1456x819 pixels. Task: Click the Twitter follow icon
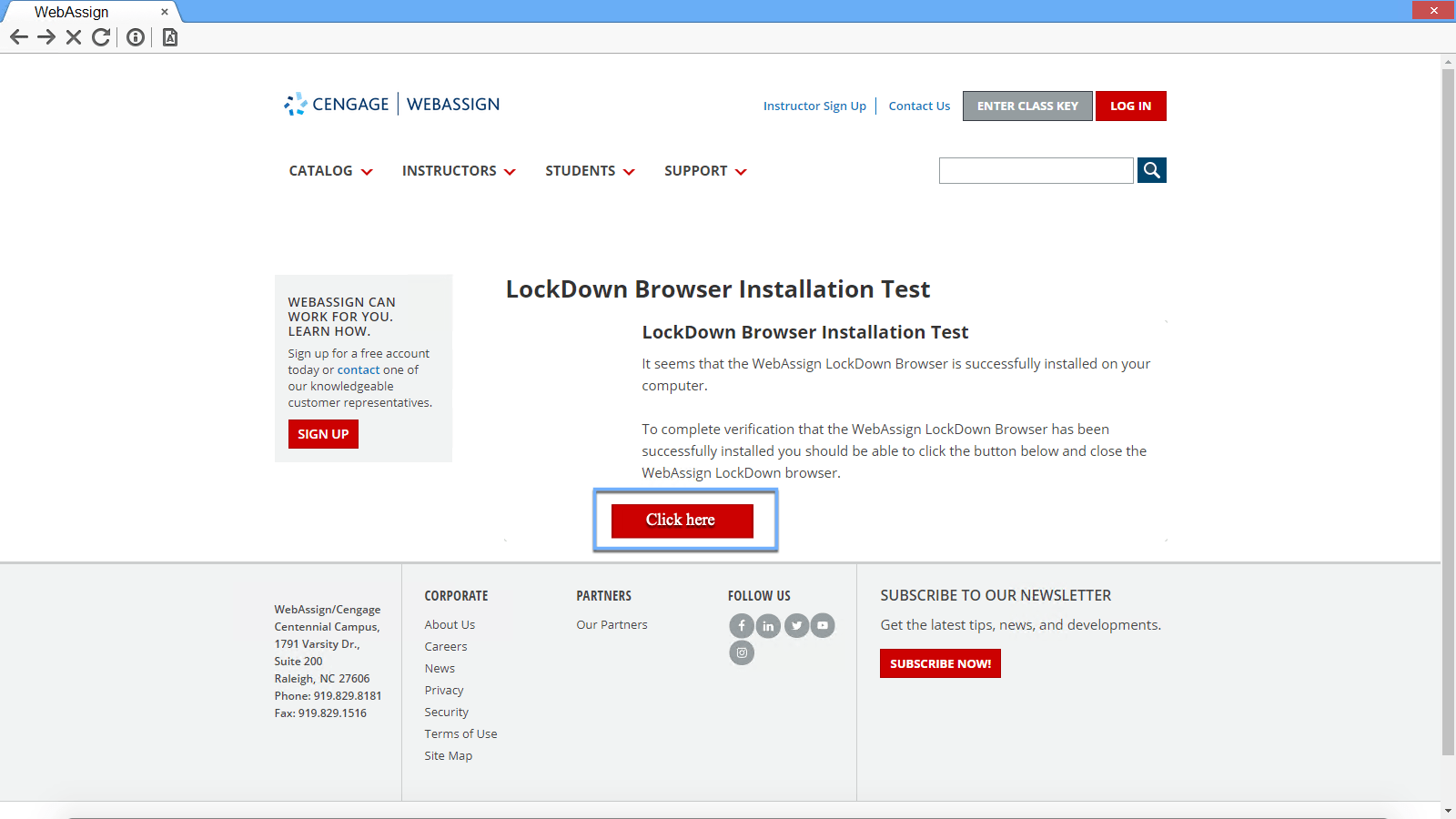tap(796, 625)
